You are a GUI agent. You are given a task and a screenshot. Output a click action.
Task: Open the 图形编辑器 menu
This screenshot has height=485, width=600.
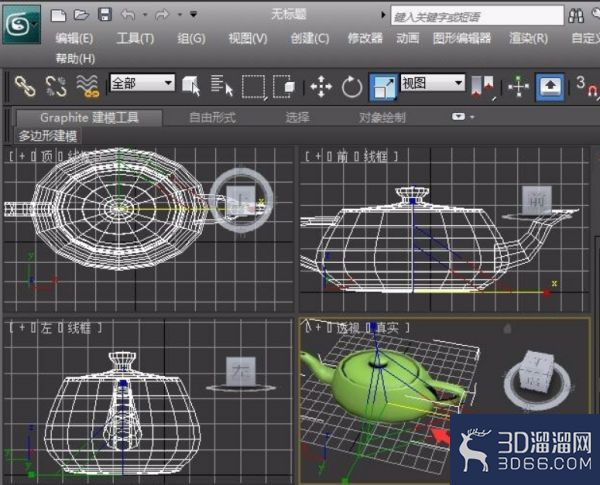[x=462, y=38]
